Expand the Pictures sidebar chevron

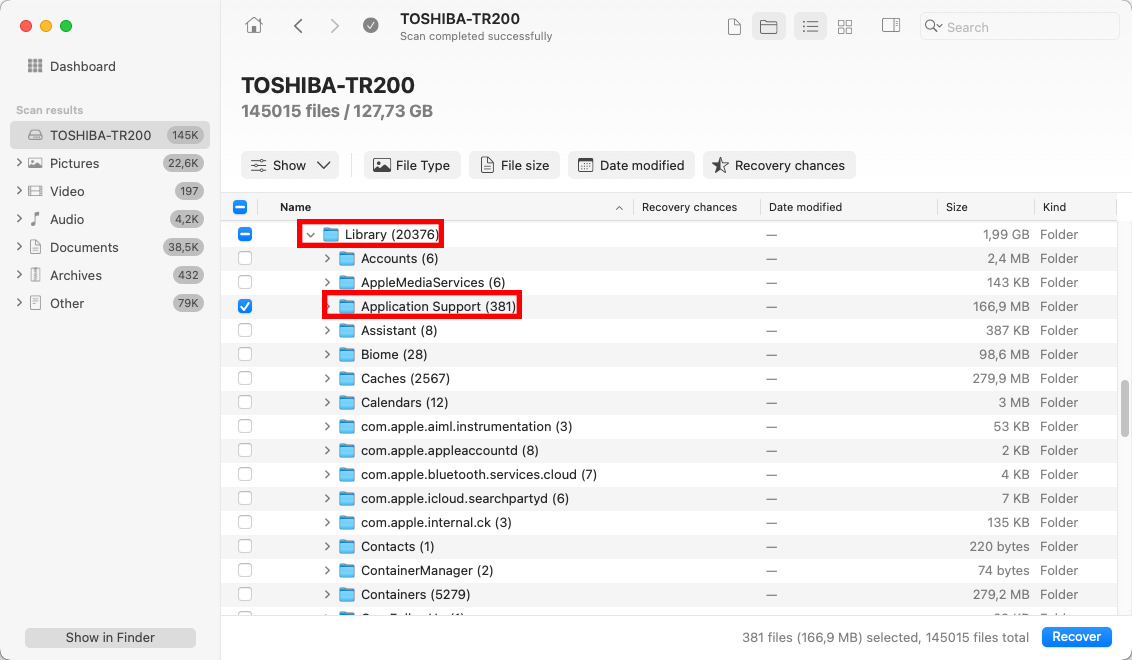(x=19, y=163)
